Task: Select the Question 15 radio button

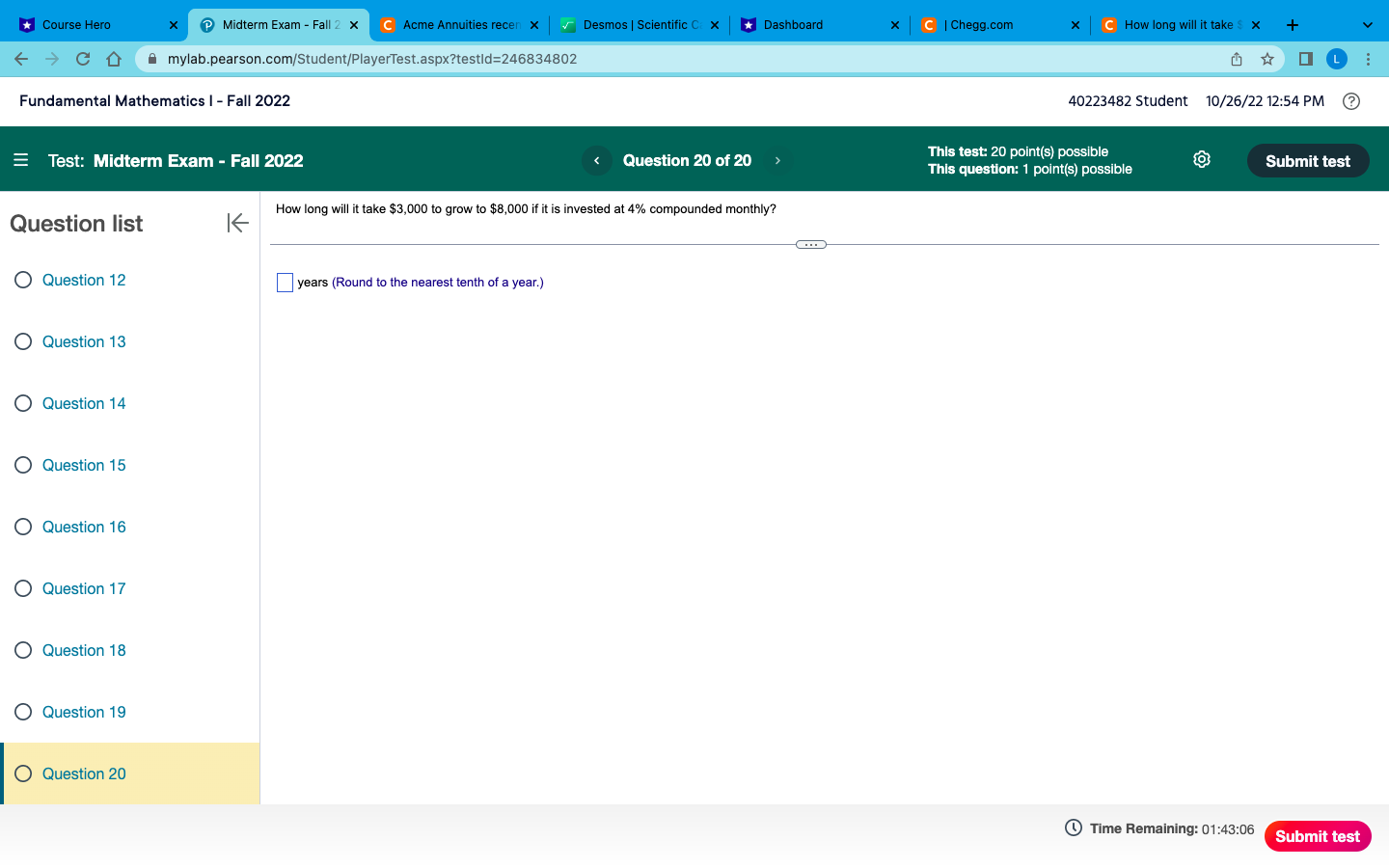Action: point(23,465)
